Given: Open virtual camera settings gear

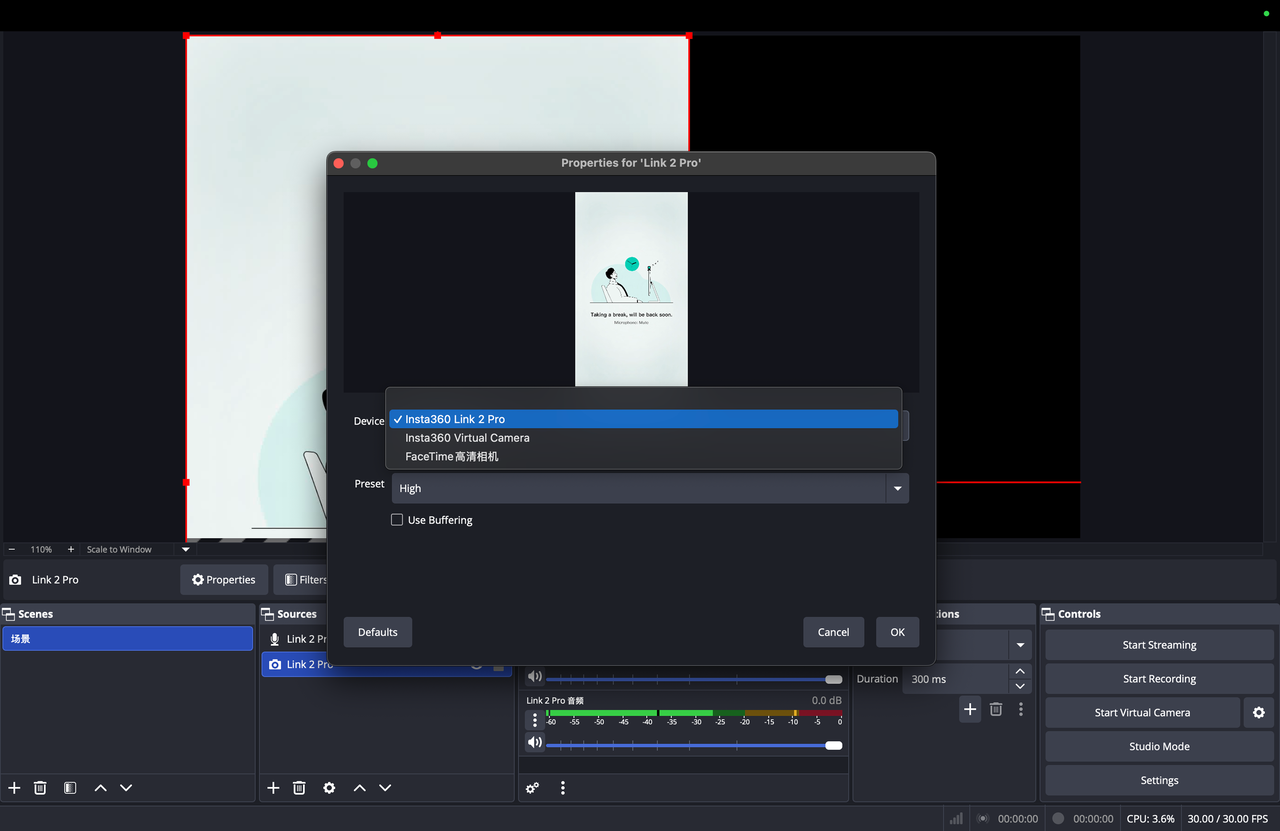Looking at the screenshot, I should click(1259, 713).
